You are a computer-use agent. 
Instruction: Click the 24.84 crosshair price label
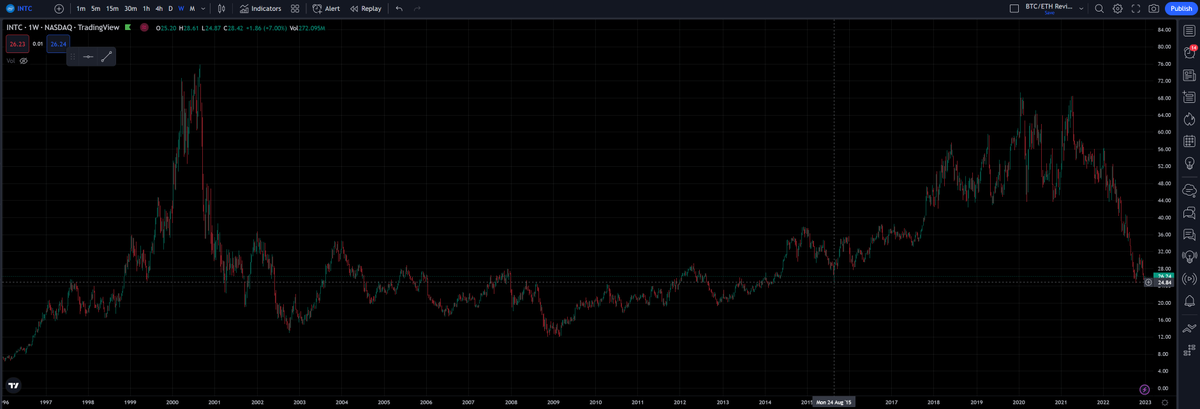pos(1164,282)
